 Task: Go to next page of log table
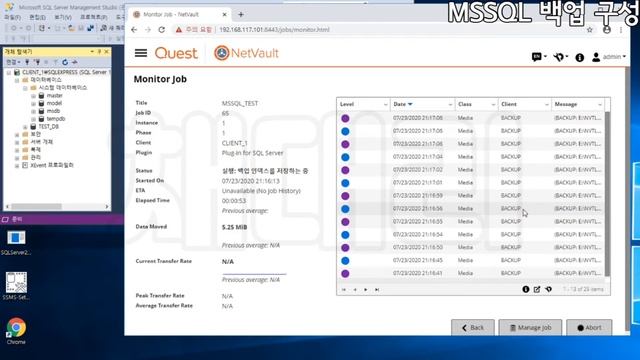tap(366, 289)
